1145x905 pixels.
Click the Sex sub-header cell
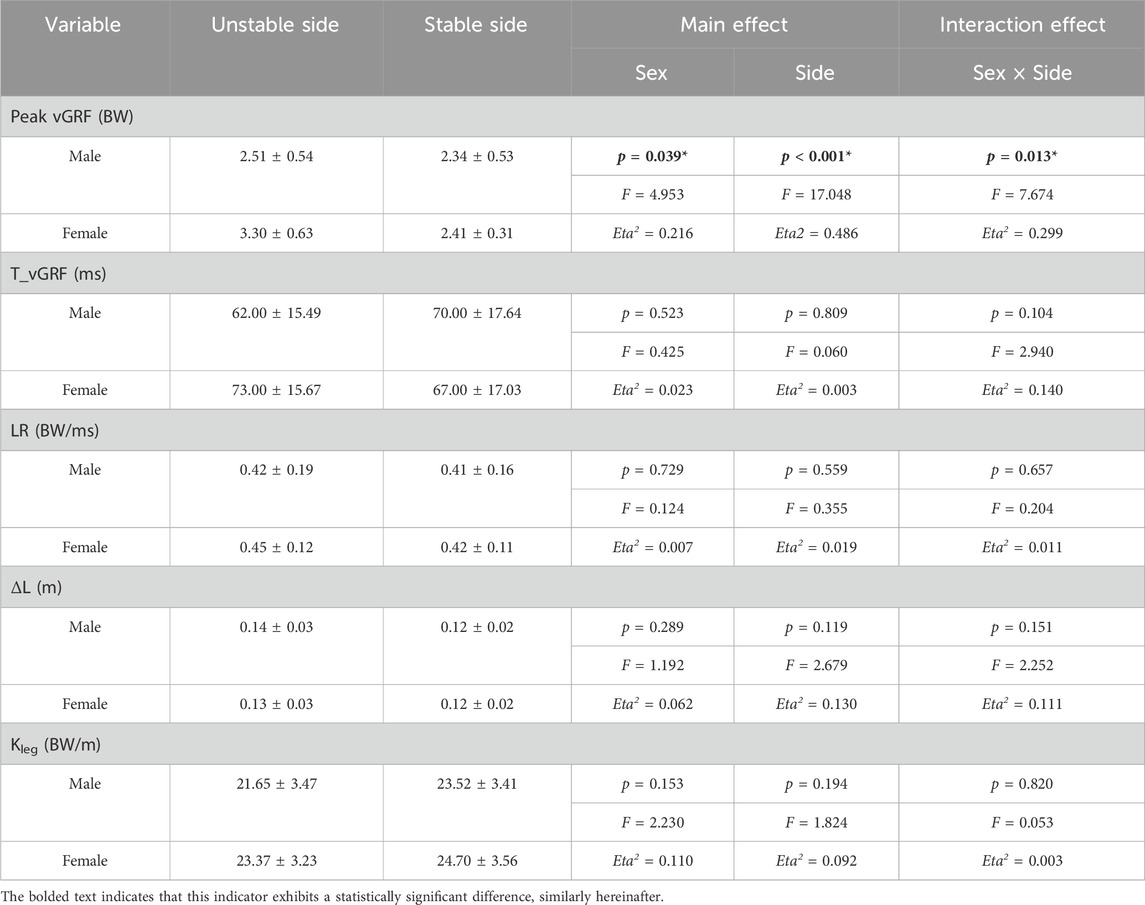click(x=652, y=73)
